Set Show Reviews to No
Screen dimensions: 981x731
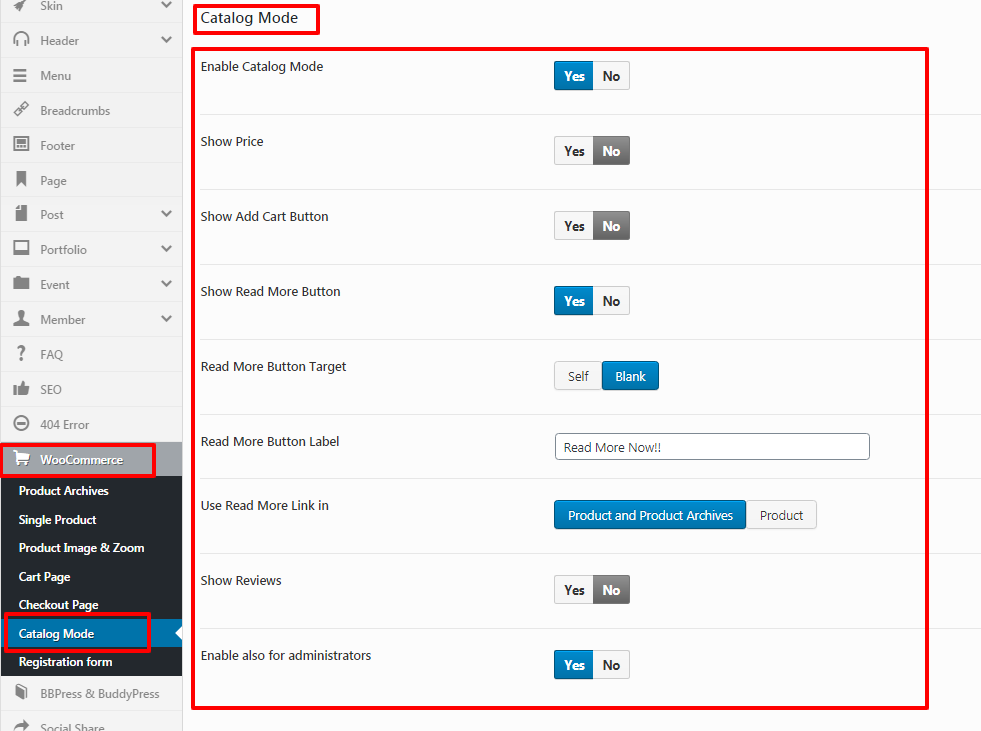pyautogui.click(x=611, y=590)
